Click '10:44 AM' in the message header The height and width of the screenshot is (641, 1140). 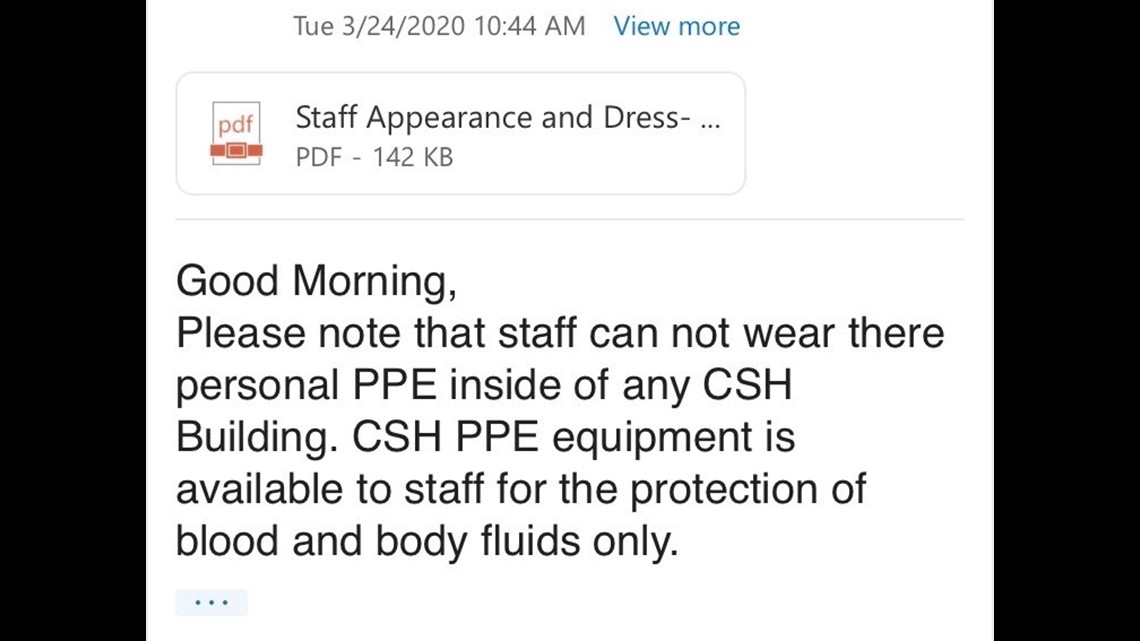pos(529,26)
